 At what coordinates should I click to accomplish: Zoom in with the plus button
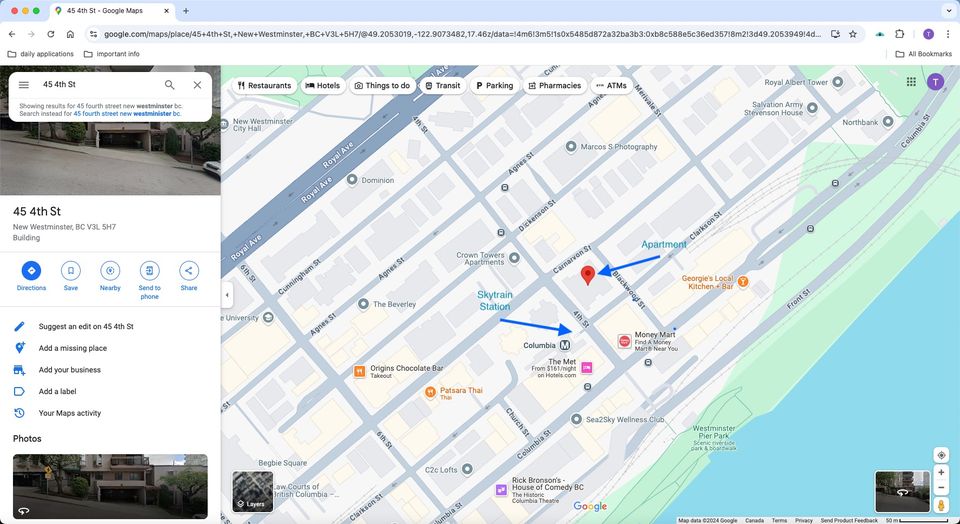[x=941, y=473]
